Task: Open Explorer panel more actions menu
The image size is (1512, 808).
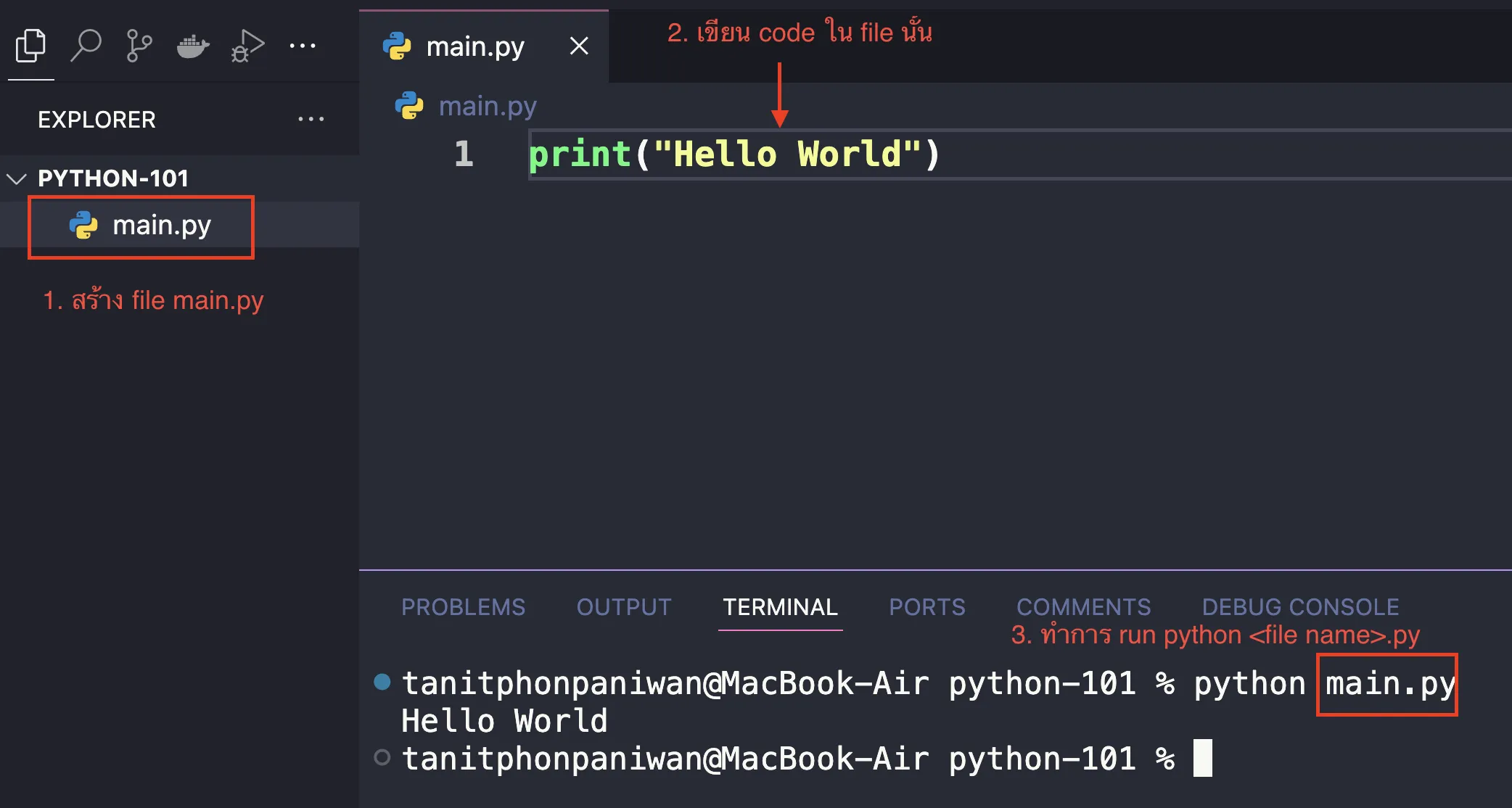Action: (311, 119)
